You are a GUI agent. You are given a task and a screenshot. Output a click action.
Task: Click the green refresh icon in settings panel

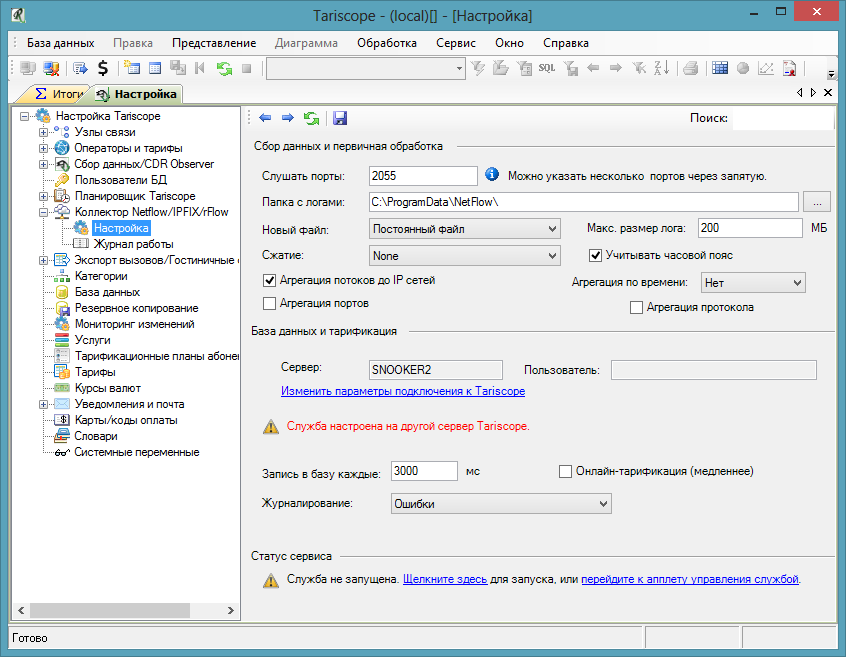[x=311, y=118]
